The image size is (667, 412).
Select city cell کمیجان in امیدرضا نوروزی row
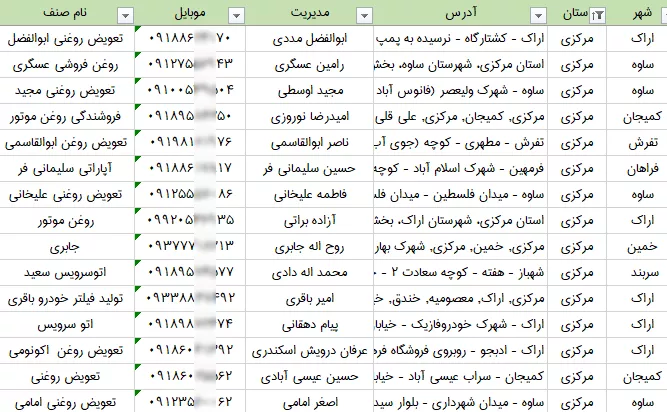637,116
